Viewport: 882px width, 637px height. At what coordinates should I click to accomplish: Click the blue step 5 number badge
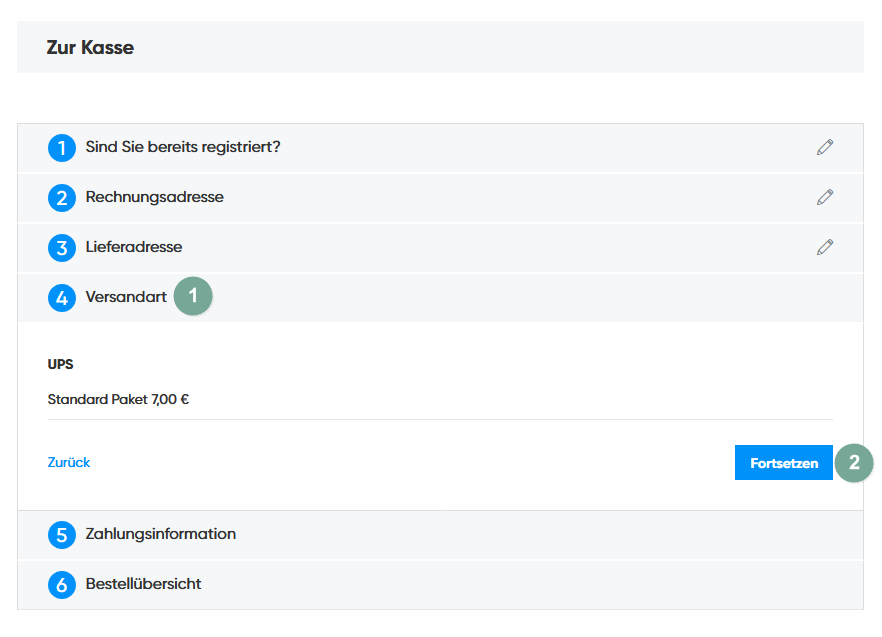point(62,535)
